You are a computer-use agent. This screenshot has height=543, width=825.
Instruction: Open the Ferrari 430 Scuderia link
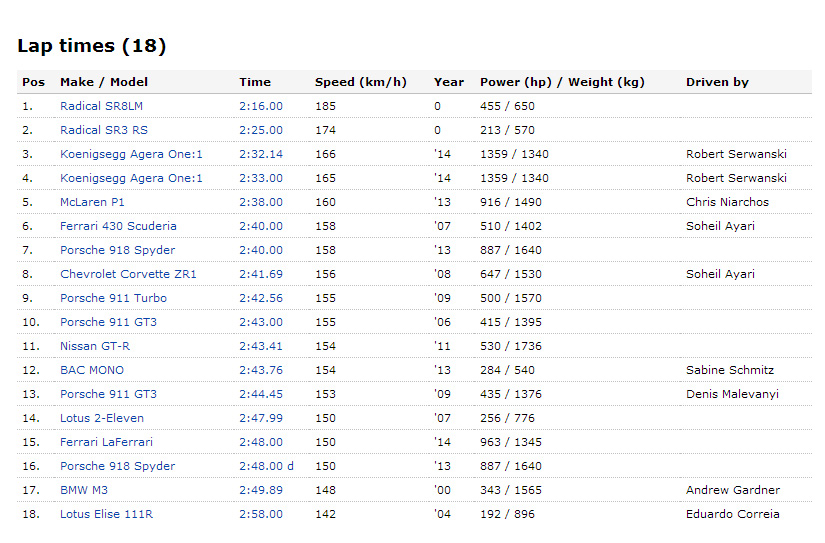(118, 226)
